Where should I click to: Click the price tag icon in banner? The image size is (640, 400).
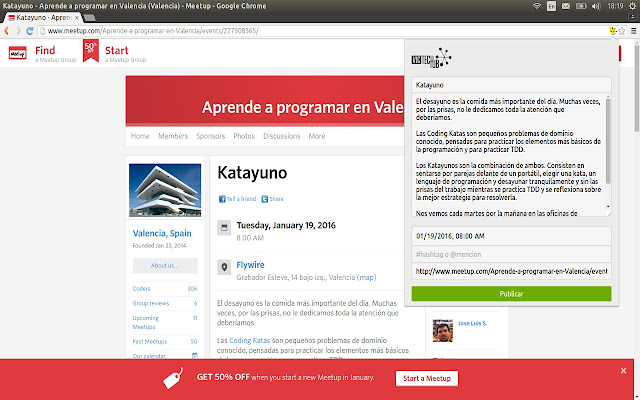coord(173,378)
